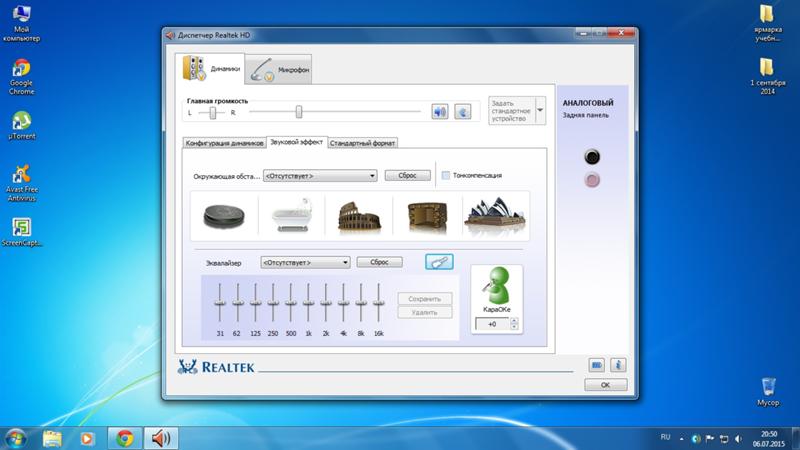Screen dimensions: 800x450
Task: Click the Удалить equalizer button
Action: click(424, 312)
